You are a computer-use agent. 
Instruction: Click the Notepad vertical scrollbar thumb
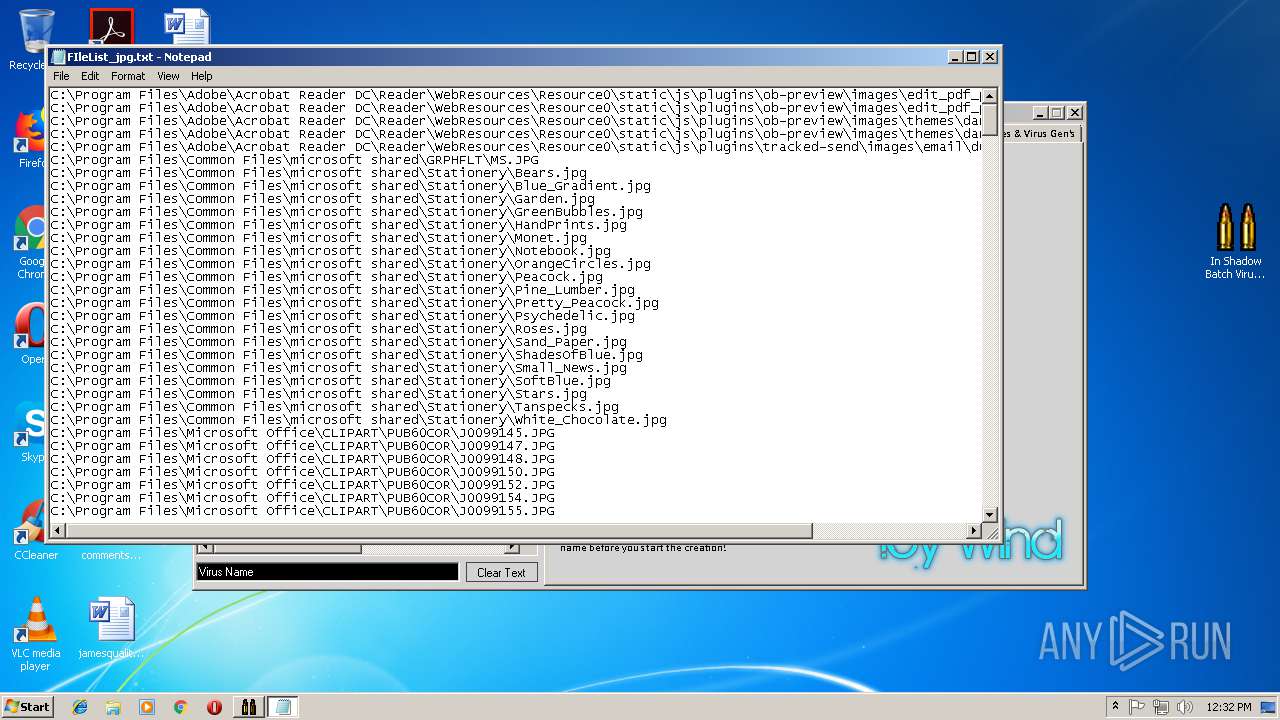click(x=989, y=120)
